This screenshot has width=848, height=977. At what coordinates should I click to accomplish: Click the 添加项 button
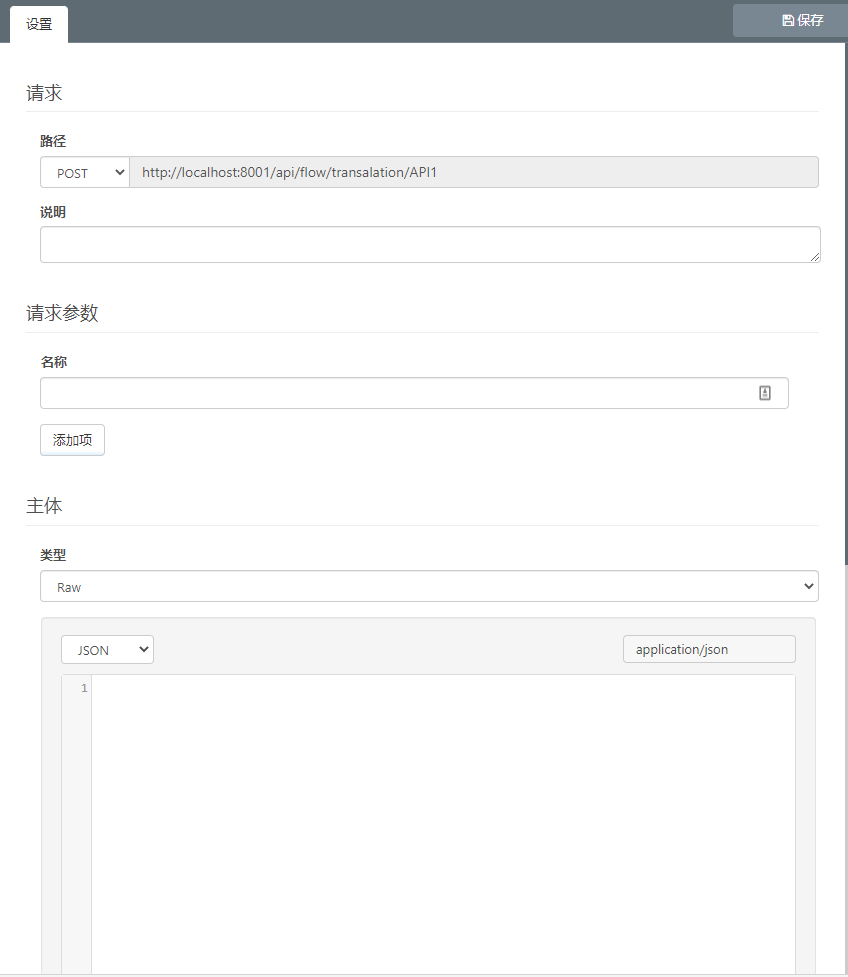click(72, 440)
